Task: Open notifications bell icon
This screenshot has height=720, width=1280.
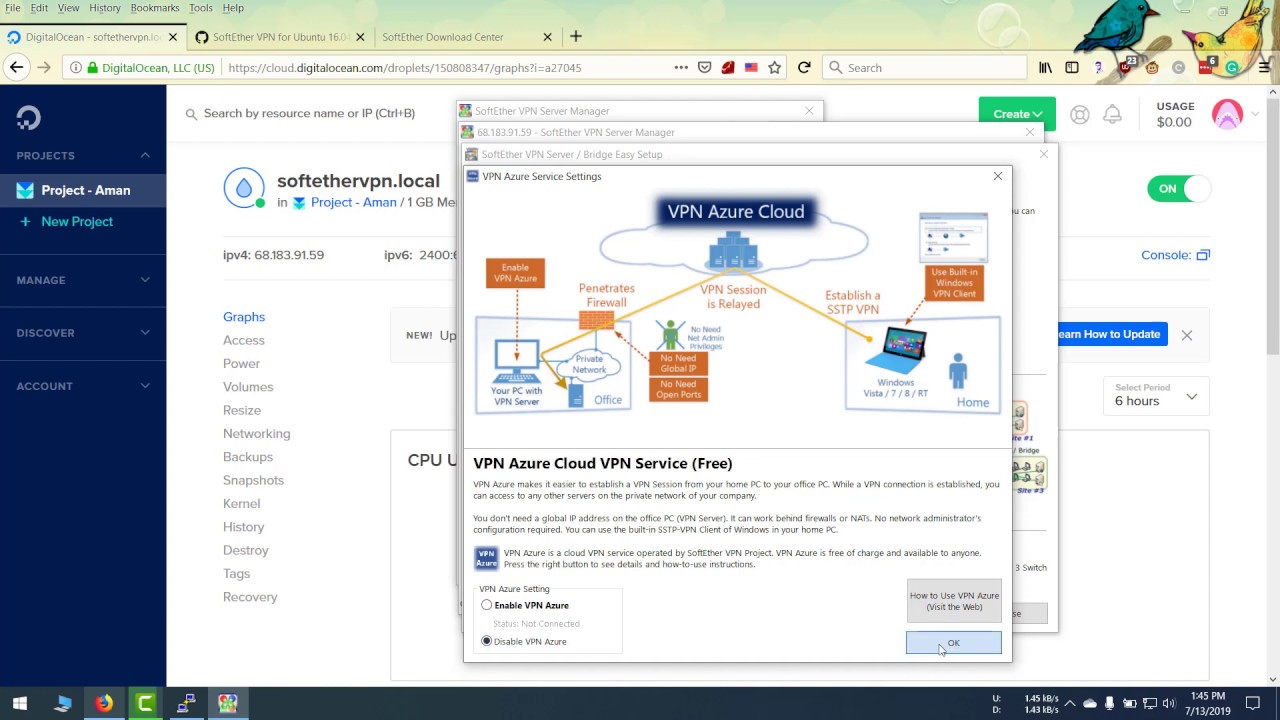Action: [x=1112, y=114]
